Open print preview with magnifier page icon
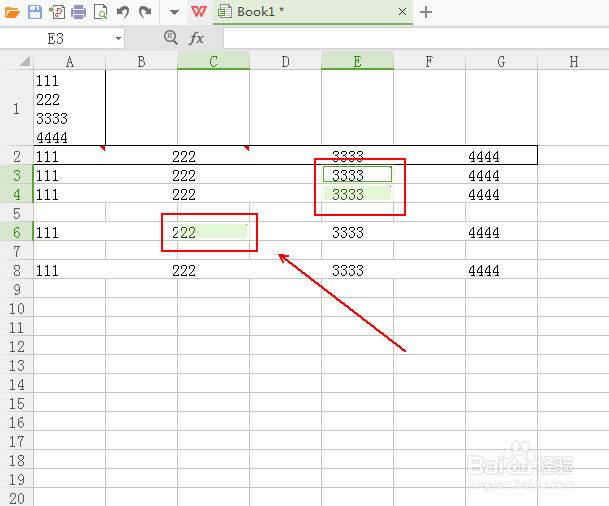Screen dimensions: 609x506 click(101, 12)
